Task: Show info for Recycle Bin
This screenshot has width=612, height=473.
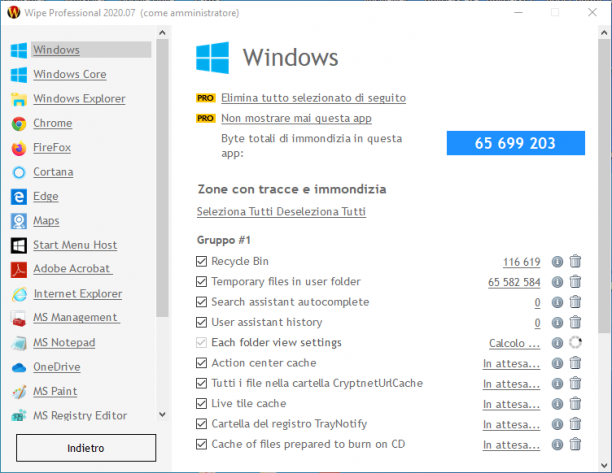Action: click(557, 261)
